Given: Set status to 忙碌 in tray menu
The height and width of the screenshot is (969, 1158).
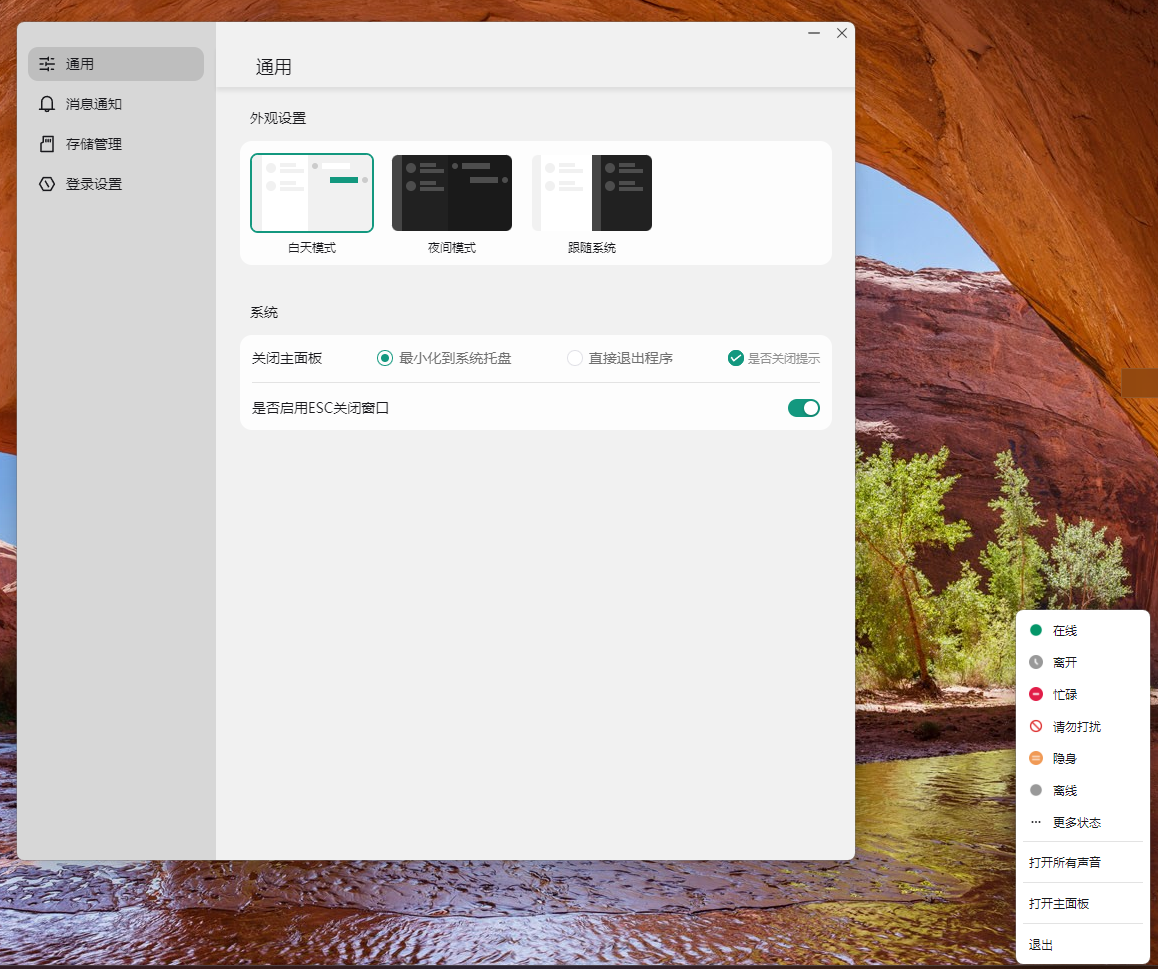Looking at the screenshot, I should [x=1083, y=694].
